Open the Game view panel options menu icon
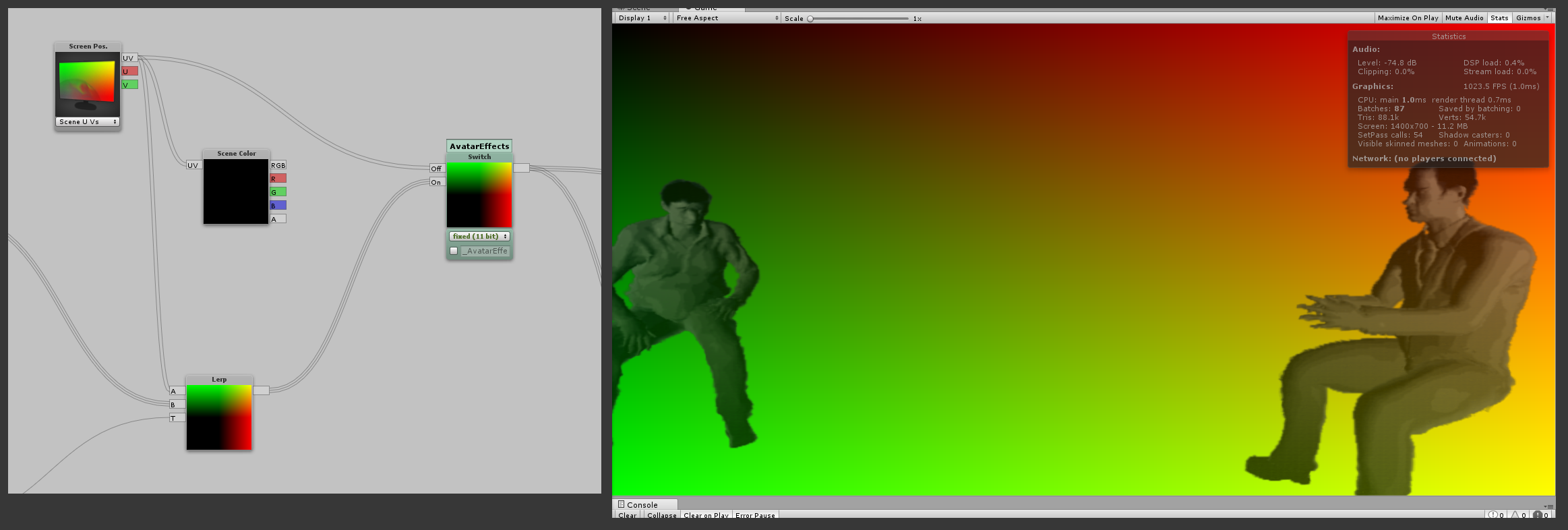Screen dimensions: 1568x530 1550,8
